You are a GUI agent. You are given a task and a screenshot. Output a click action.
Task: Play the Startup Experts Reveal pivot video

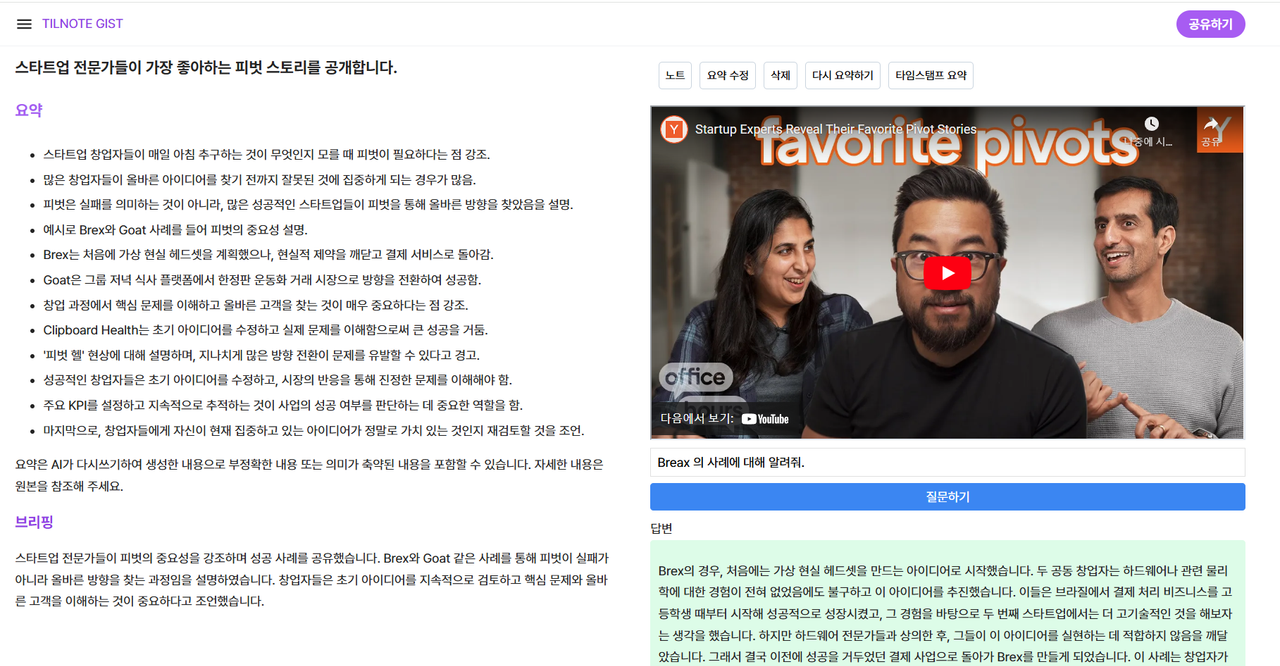pyautogui.click(x=946, y=272)
